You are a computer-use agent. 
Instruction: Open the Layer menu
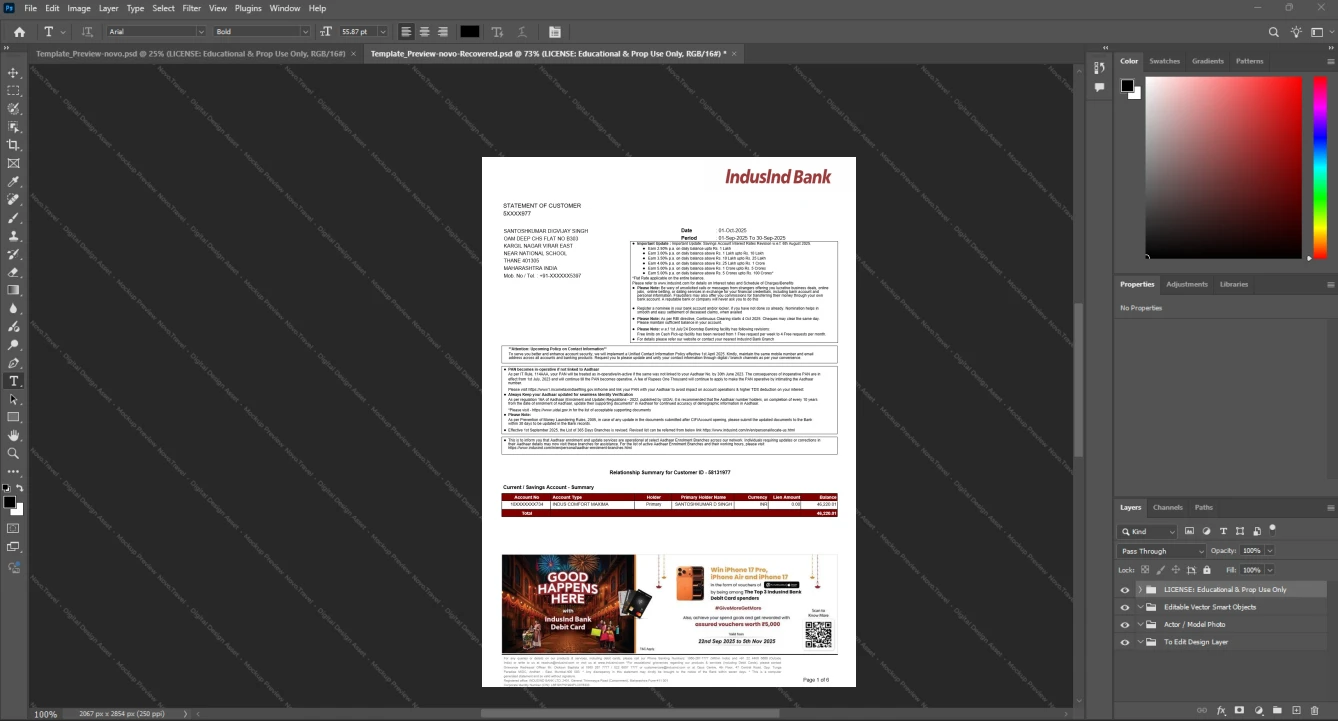108,8
